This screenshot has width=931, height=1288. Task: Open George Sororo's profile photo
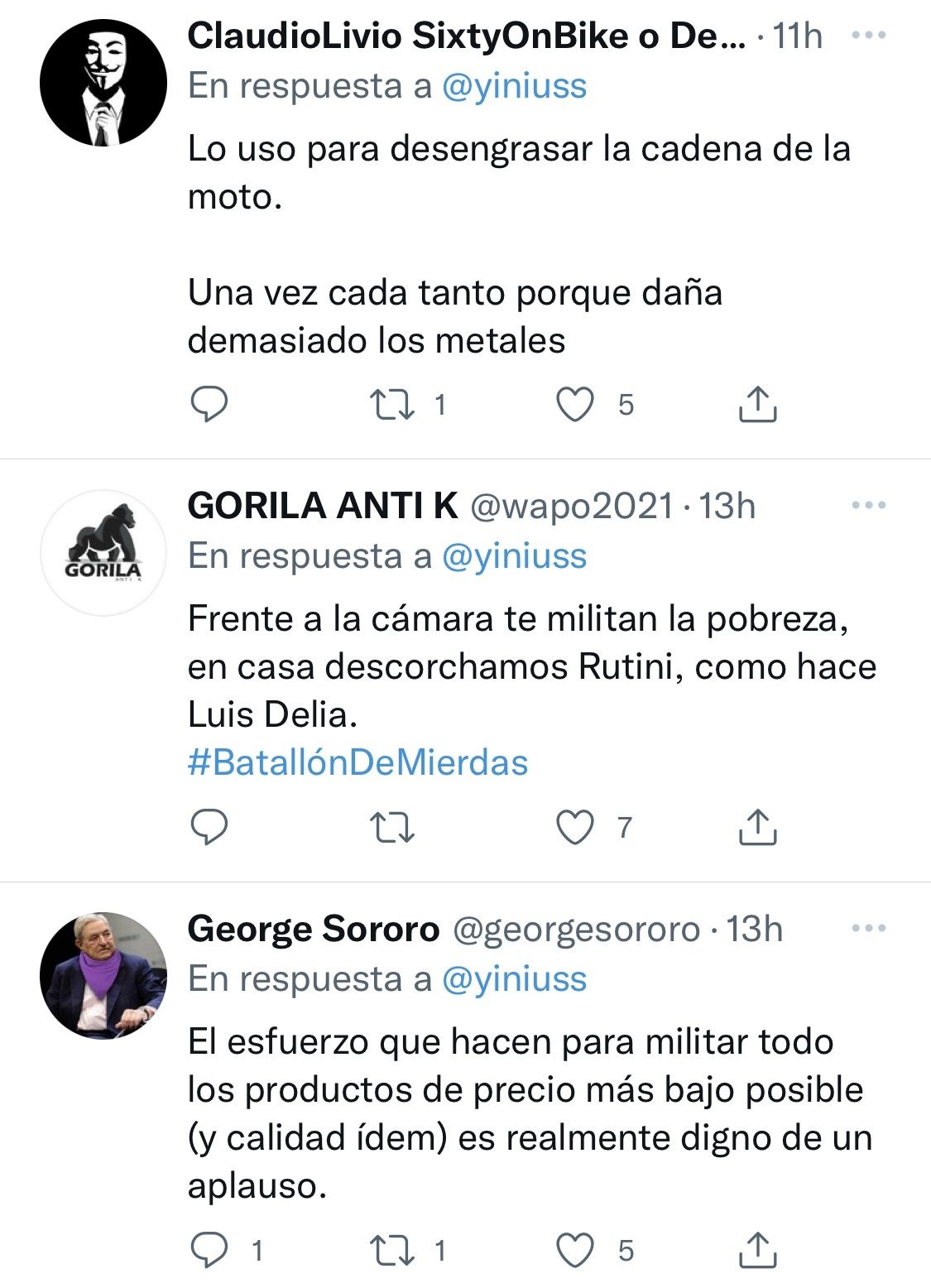point(103,976)
